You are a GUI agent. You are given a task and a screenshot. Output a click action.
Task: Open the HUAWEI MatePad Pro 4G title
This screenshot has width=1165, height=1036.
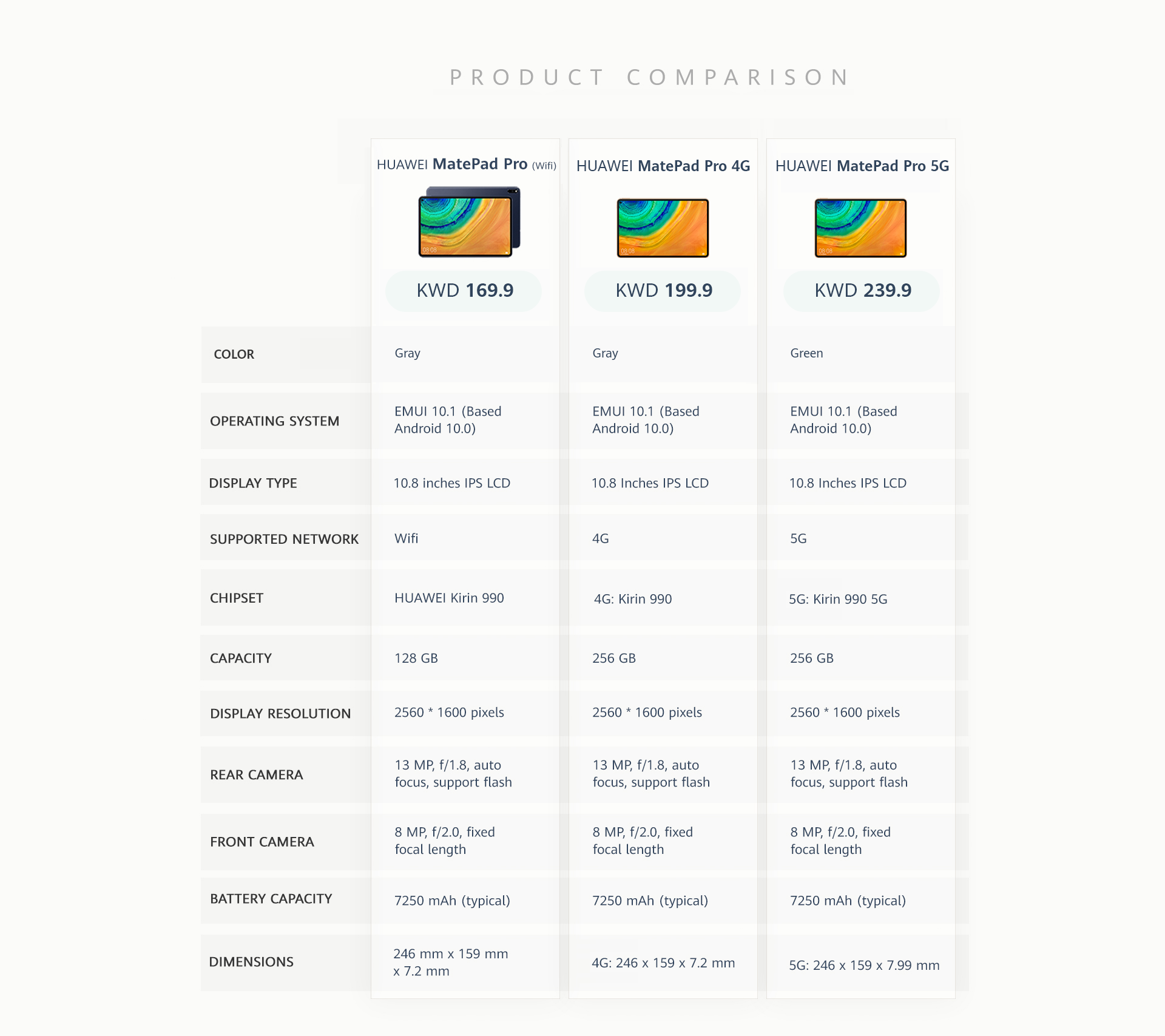point(663,166)
